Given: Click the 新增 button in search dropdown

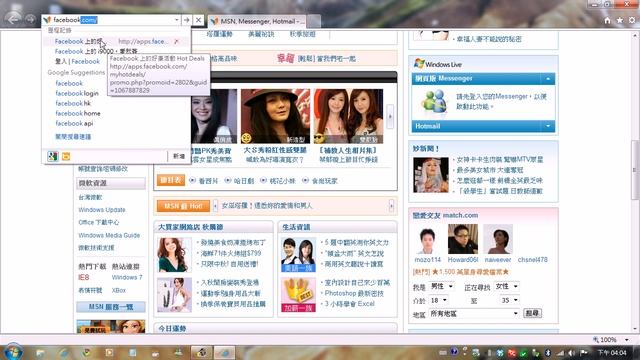Looking at the screenshot, I should [179, 156].
